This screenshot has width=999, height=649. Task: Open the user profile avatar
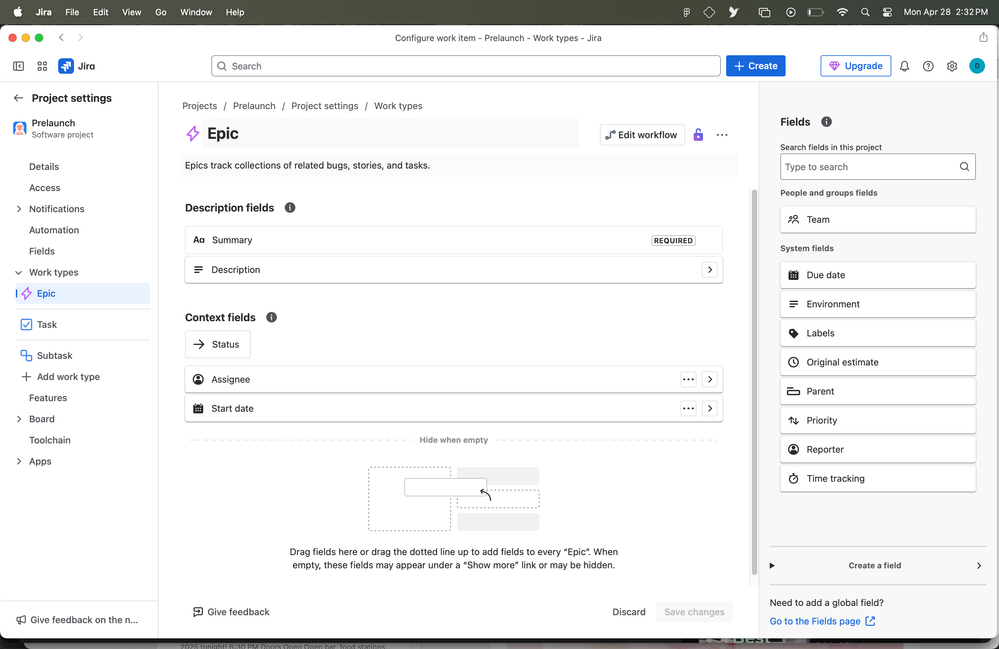[977, 66]
